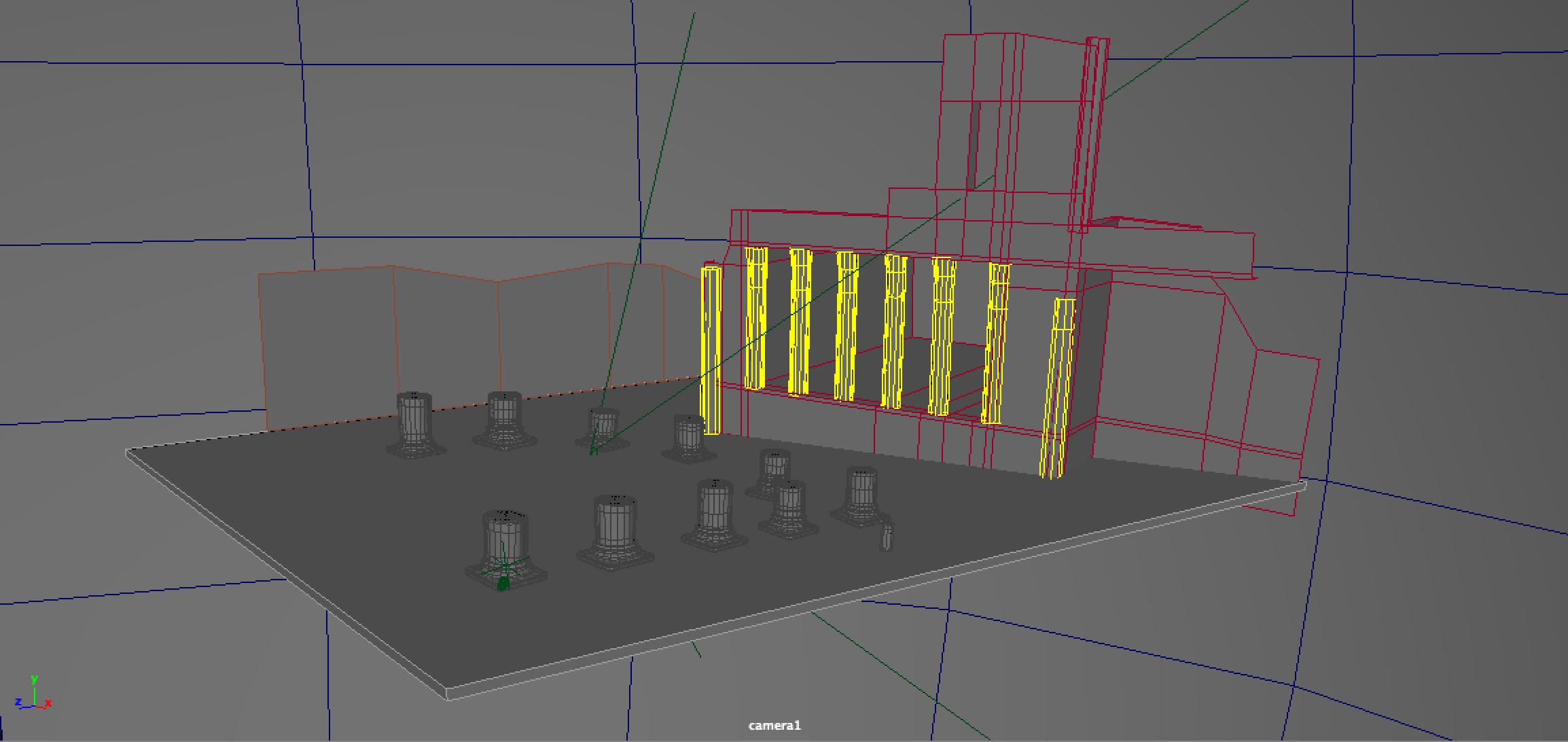1568x742 pixels.
Task: Select the green light icon at pedestal base
Action: click(503, 582)
